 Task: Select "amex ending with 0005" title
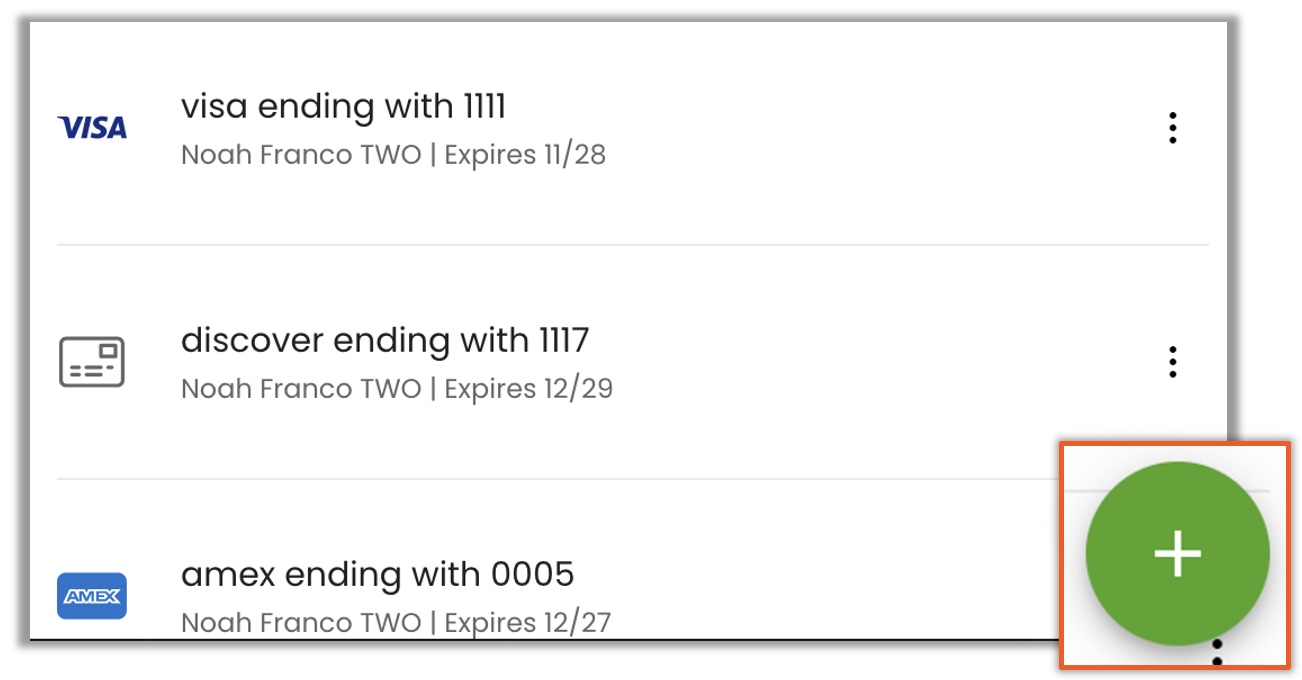(x=378, y=575)
